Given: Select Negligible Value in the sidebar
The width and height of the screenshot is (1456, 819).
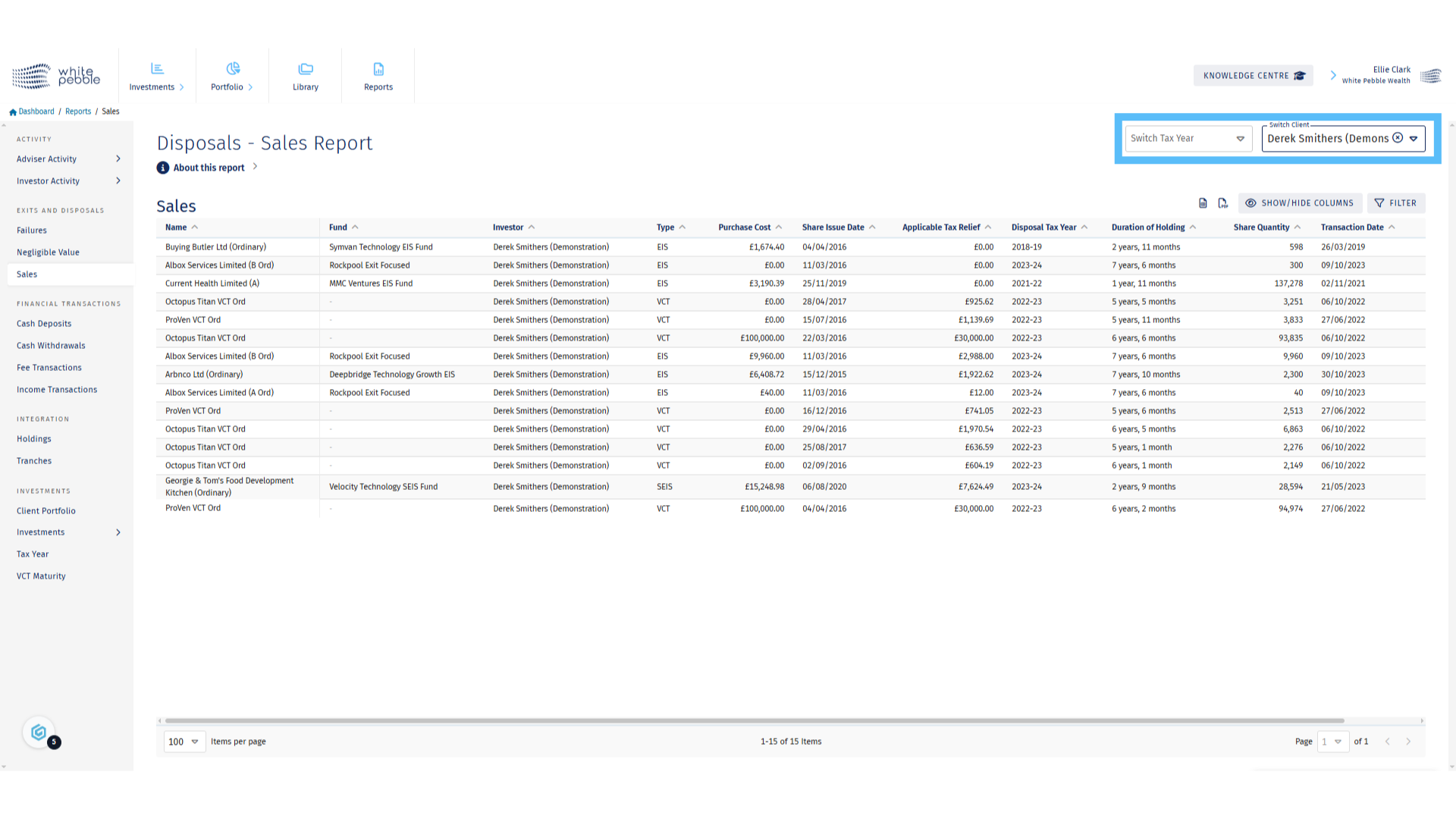Looking at the screenshot, I should 48,253.
